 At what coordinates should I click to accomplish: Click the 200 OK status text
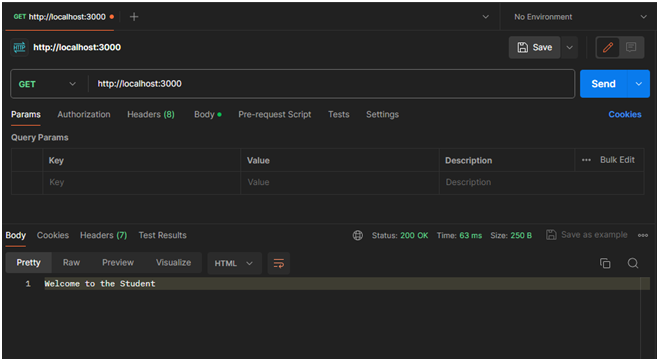pos(414,235)
